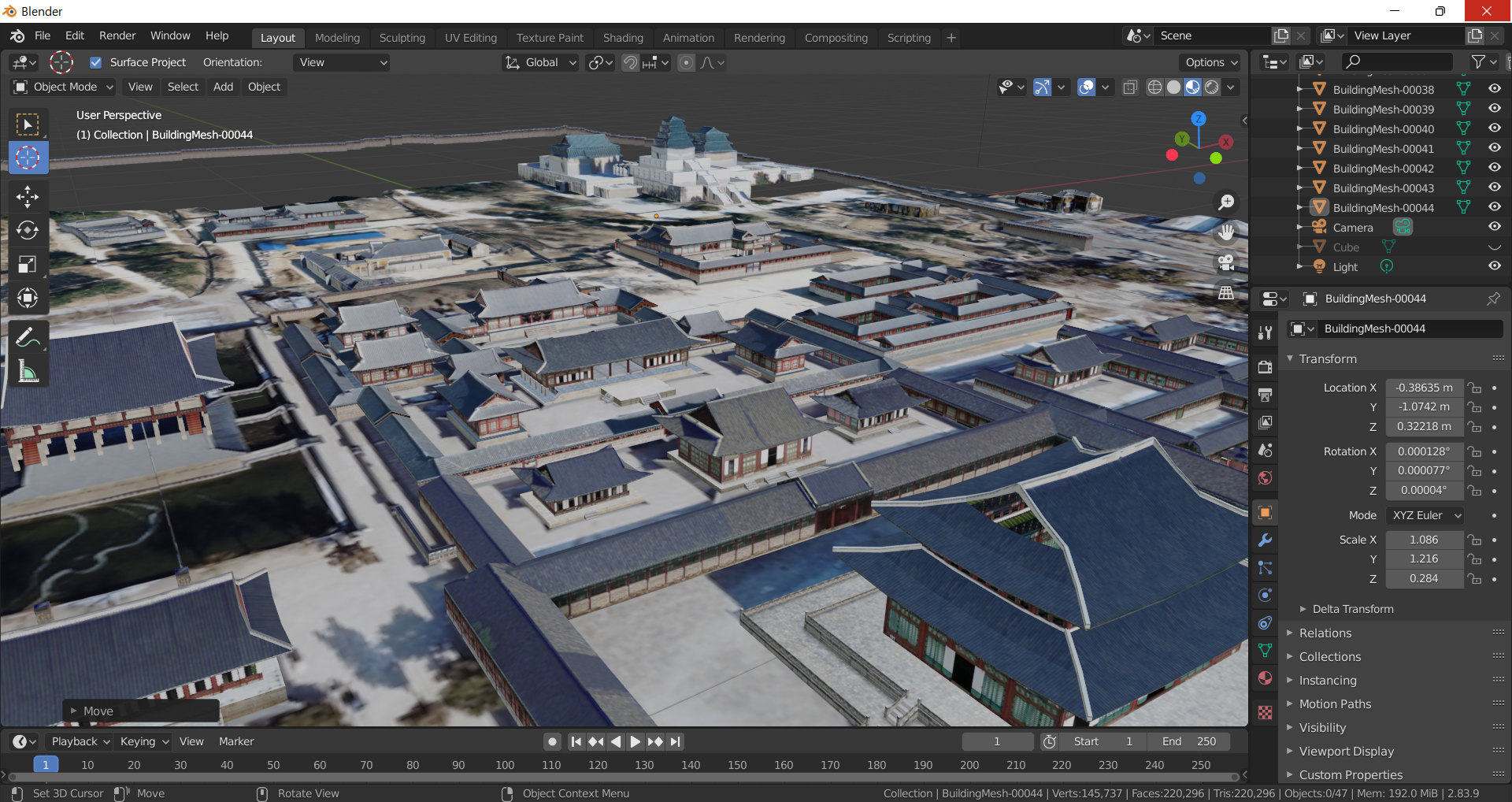1512x802 pixels.
Task: Open the Physics properties tab
Action: tap(1265, 595)
